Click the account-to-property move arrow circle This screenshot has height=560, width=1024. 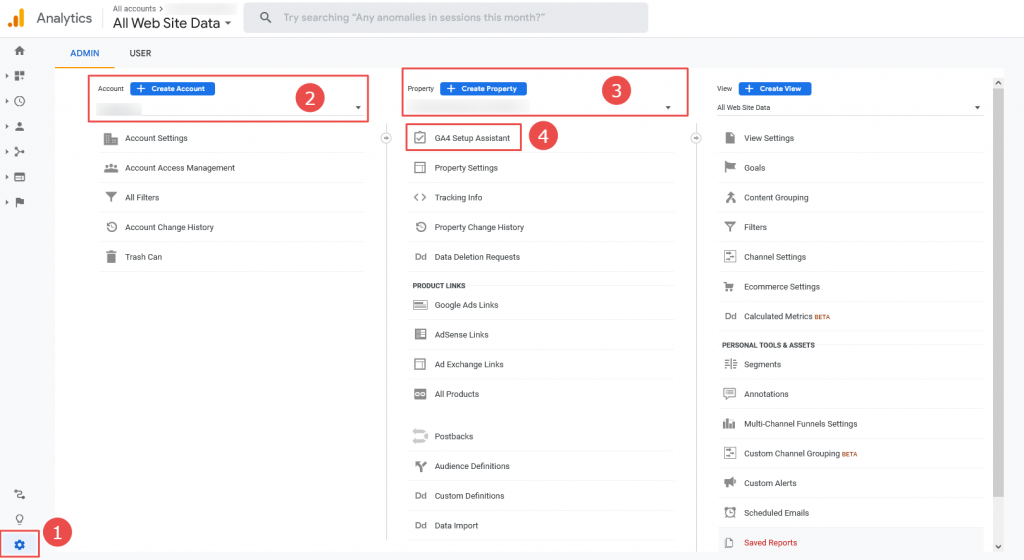(386, 138)
